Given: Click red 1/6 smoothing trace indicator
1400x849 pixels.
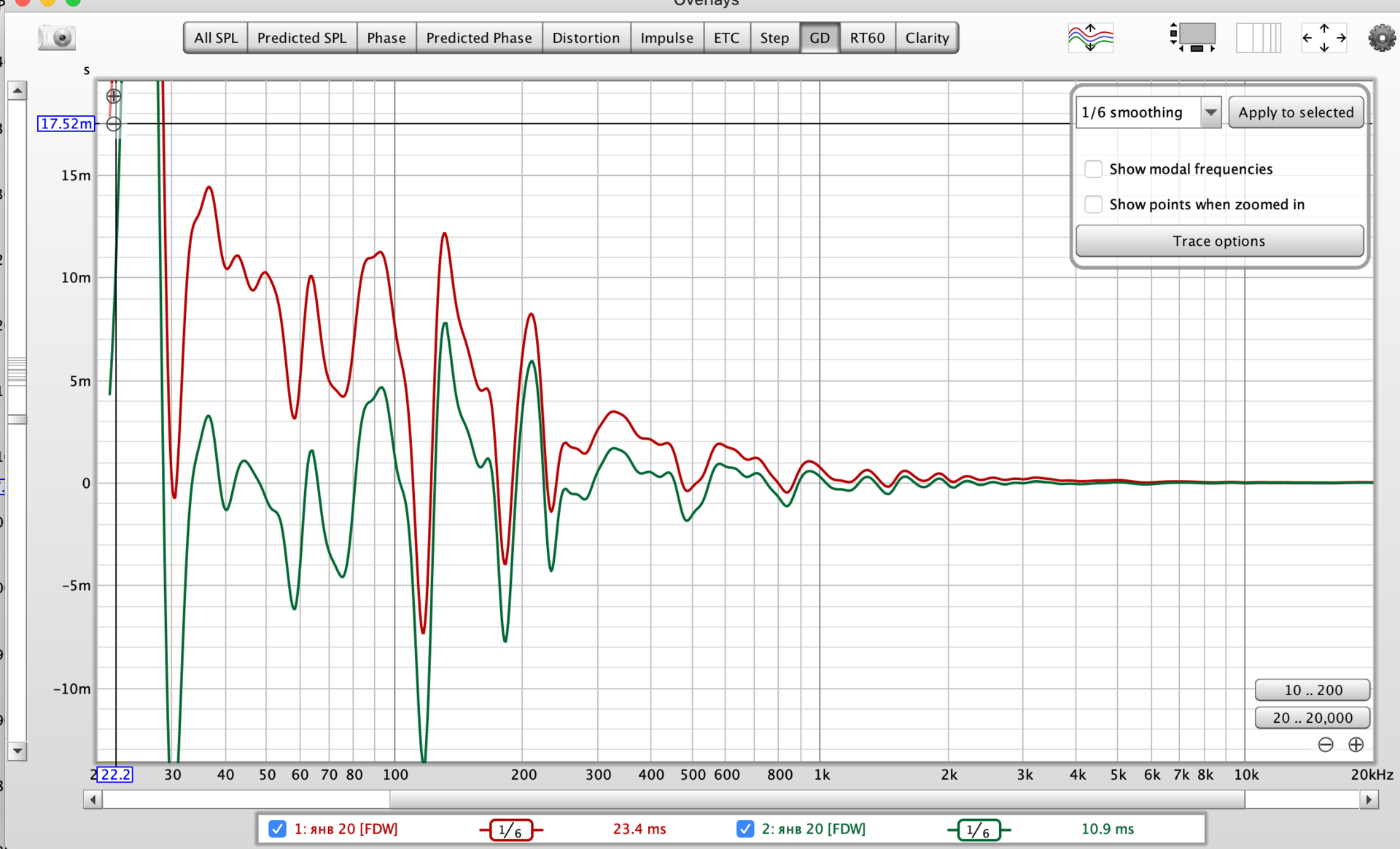Looking at the screenshot, I should 510,830.
